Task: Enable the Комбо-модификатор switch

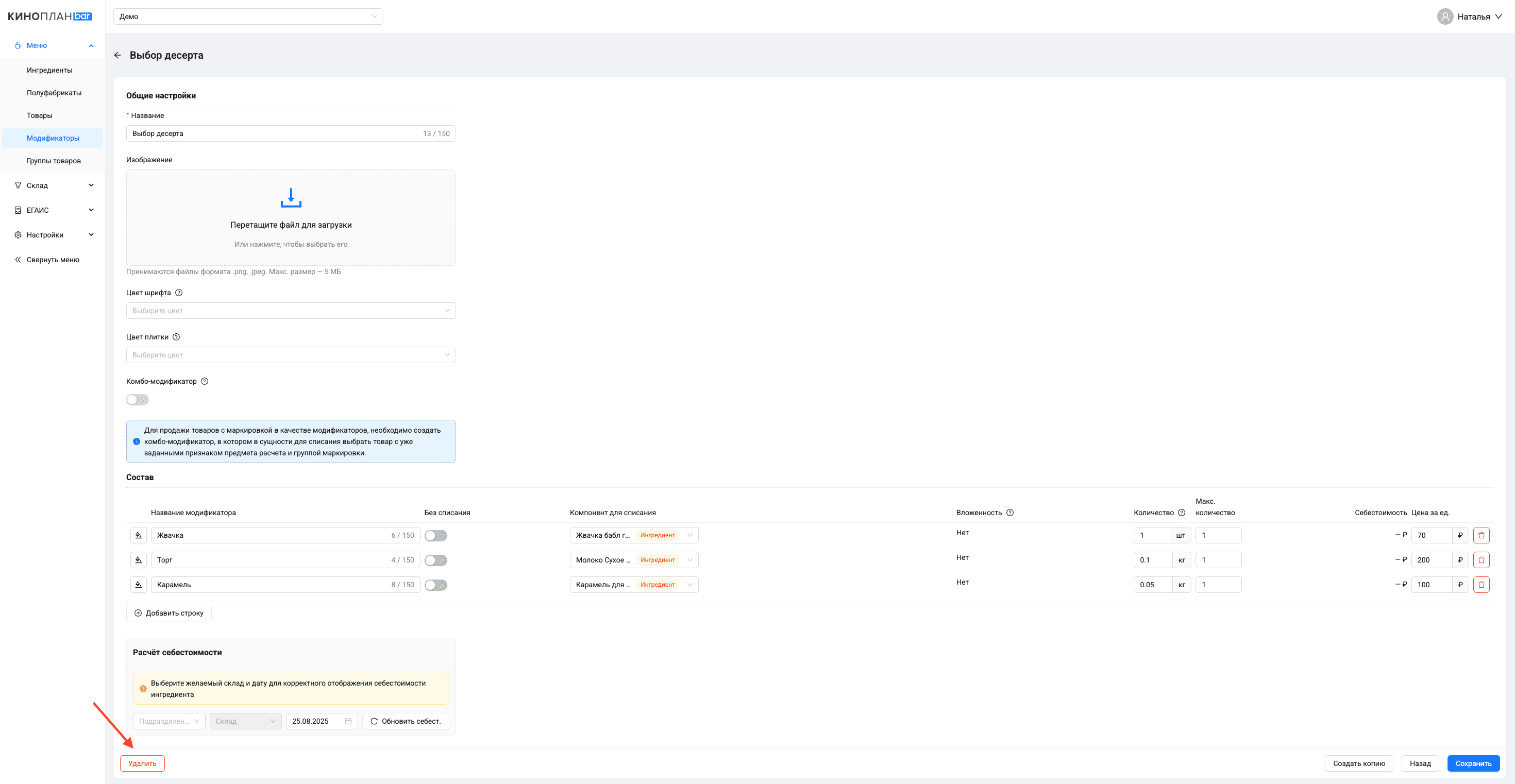Action: pos(138,400)
